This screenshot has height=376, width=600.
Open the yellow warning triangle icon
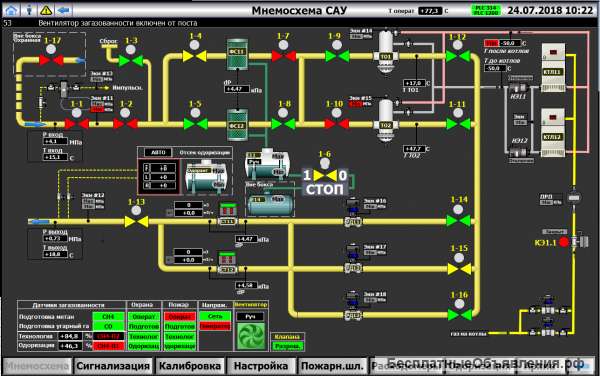46,10
